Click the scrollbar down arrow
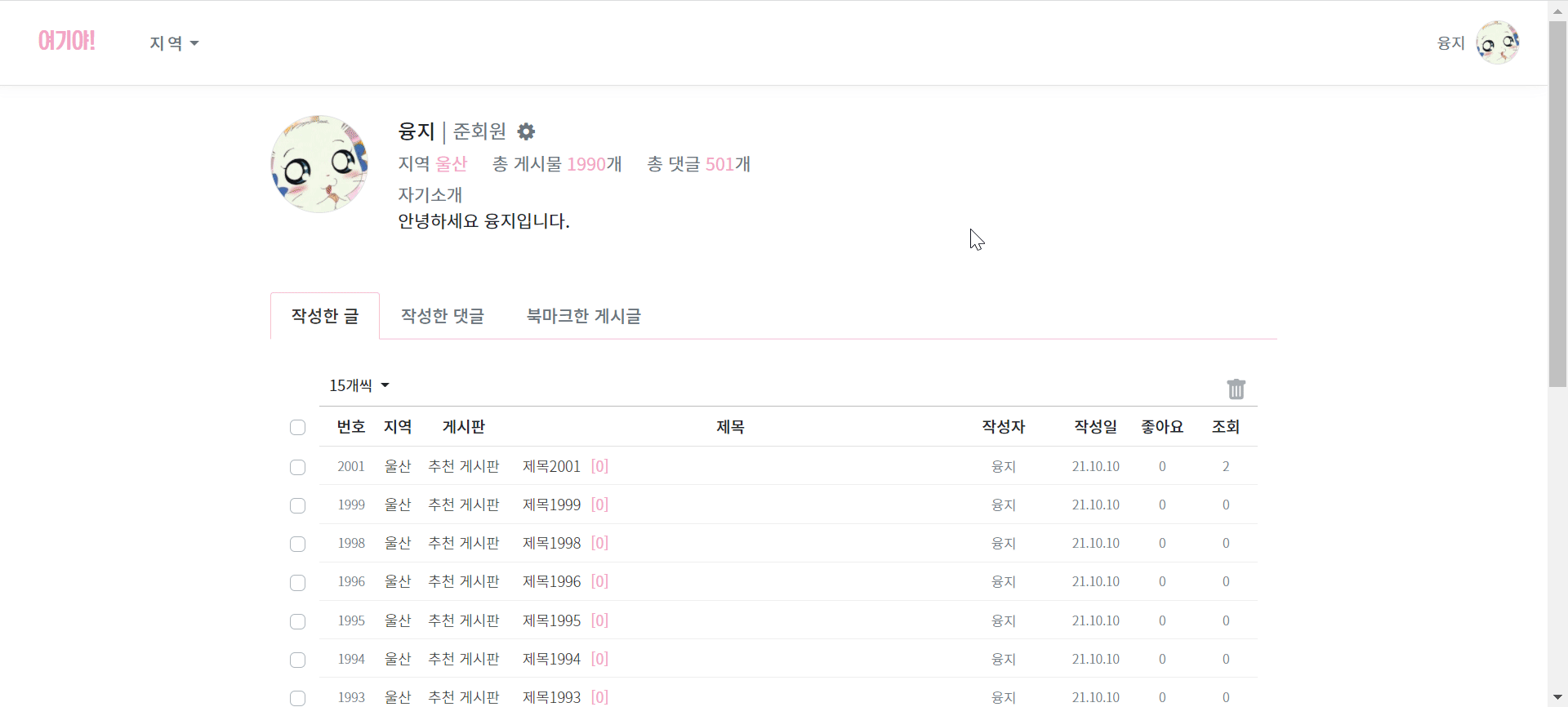The image size is (1568, 707). point(1557,698)
